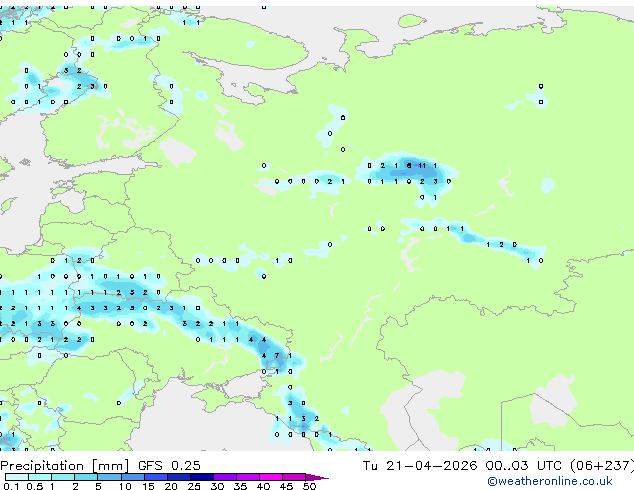Click the legend label "30"

click(x=217, y=486)
